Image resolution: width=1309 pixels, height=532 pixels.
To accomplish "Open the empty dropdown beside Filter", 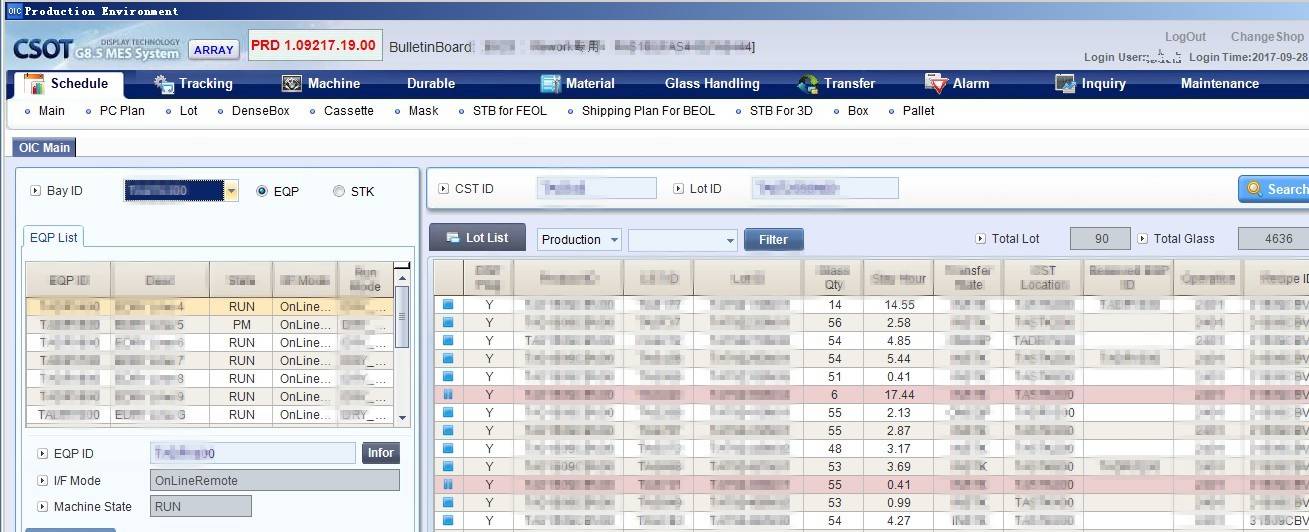I will 730,240.
